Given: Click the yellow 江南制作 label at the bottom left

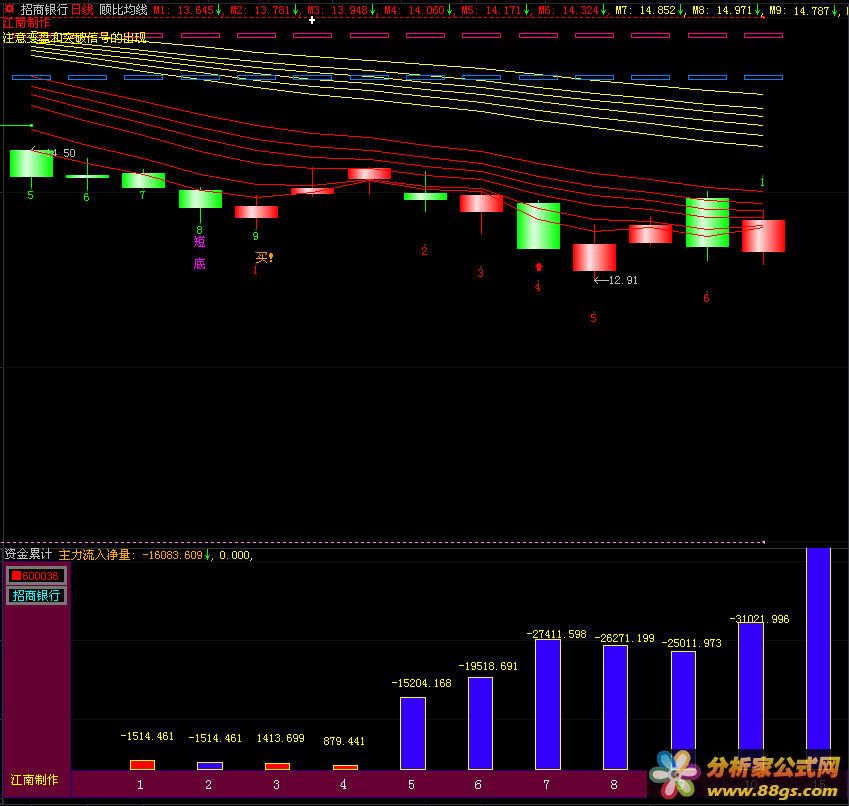Looking at the screenshot, I should 34,779.
